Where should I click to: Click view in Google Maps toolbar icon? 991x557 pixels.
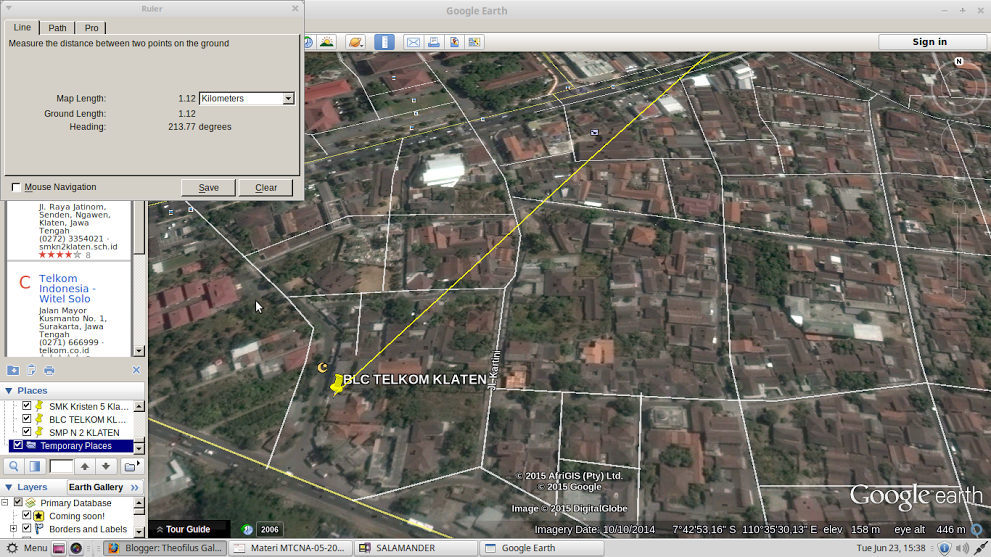(x=474, y=42)
